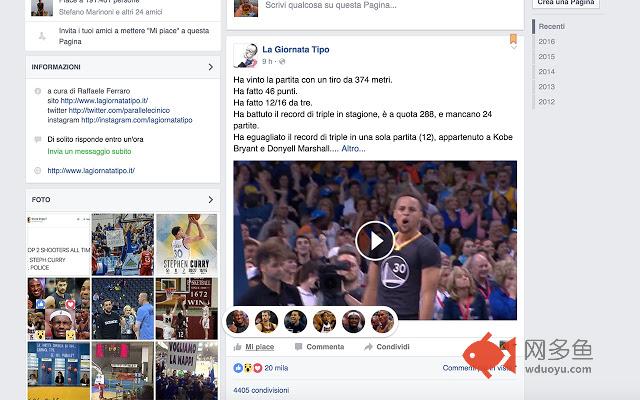Click the globe icon beside website link
Viewport: 640px width, 400px height.
point(38,171)
